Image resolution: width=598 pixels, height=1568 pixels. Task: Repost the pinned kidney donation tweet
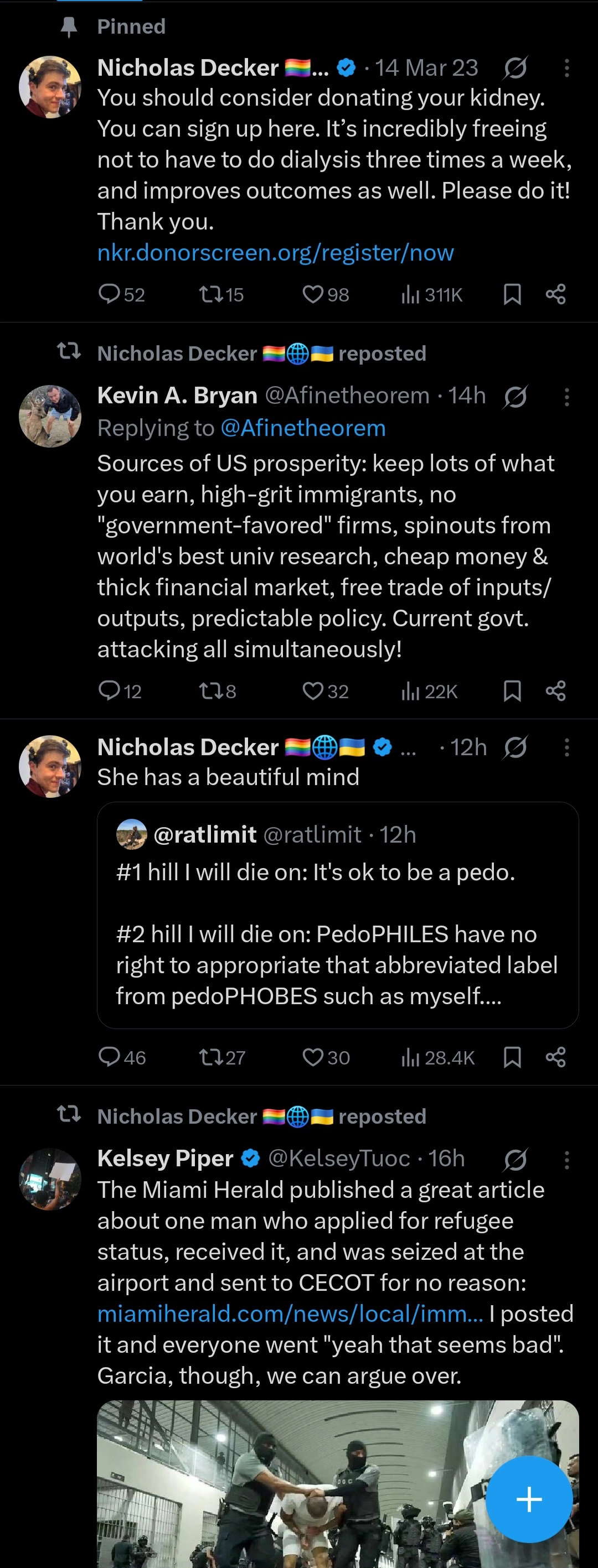point(221,294)
